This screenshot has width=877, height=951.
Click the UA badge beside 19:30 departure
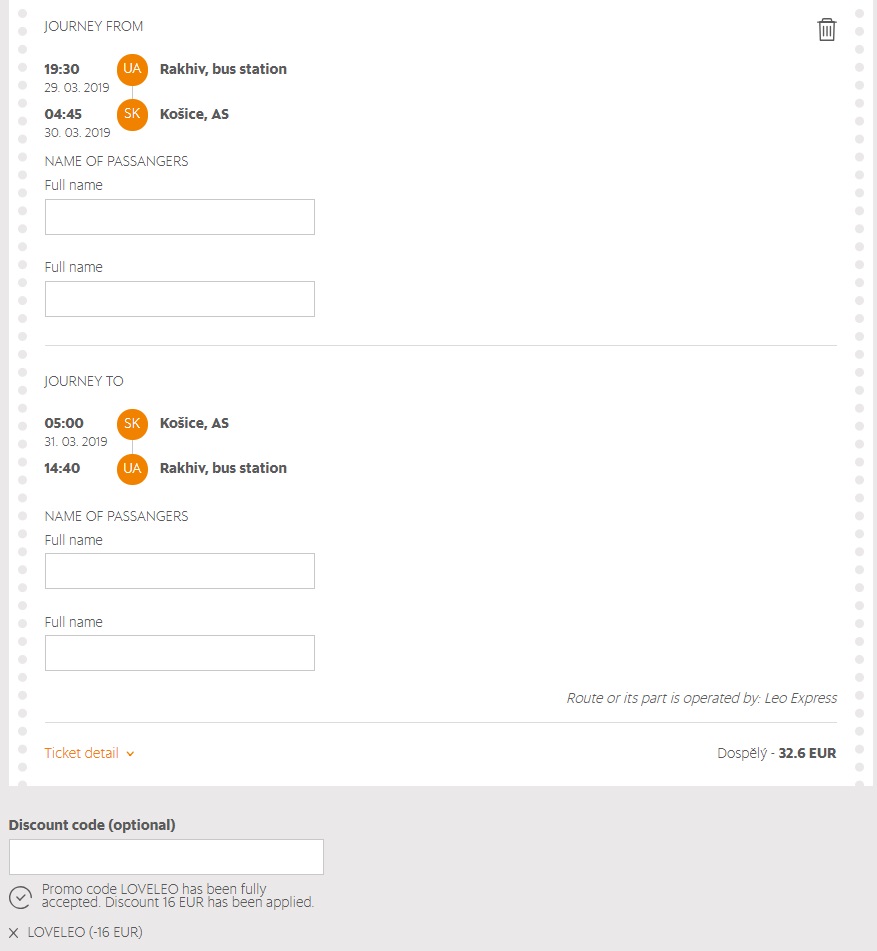(132, 69)
